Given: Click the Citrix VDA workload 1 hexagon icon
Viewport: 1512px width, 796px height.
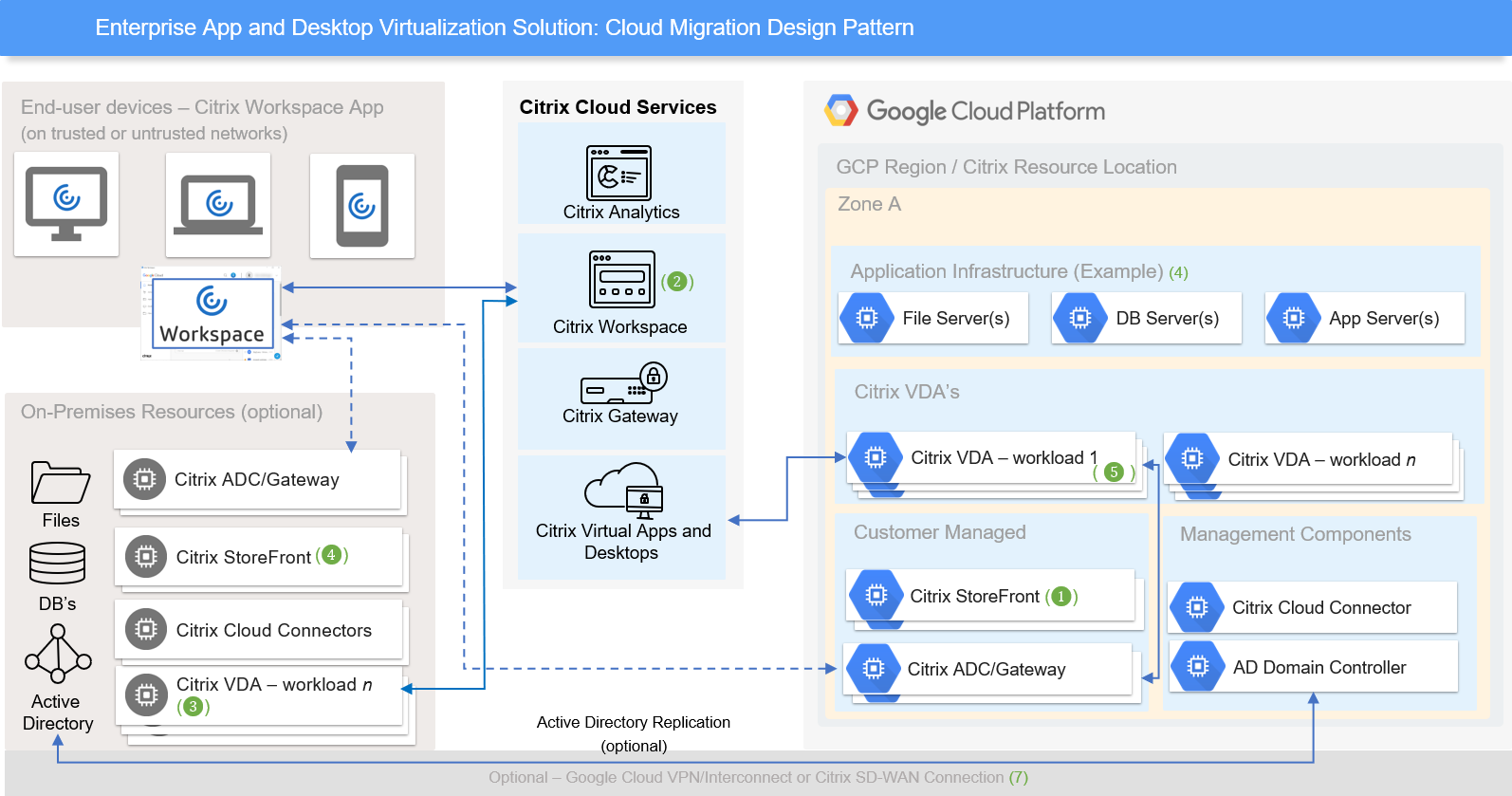Looking at the screenshot, I should pyautogui.click(x=876, y=457).
